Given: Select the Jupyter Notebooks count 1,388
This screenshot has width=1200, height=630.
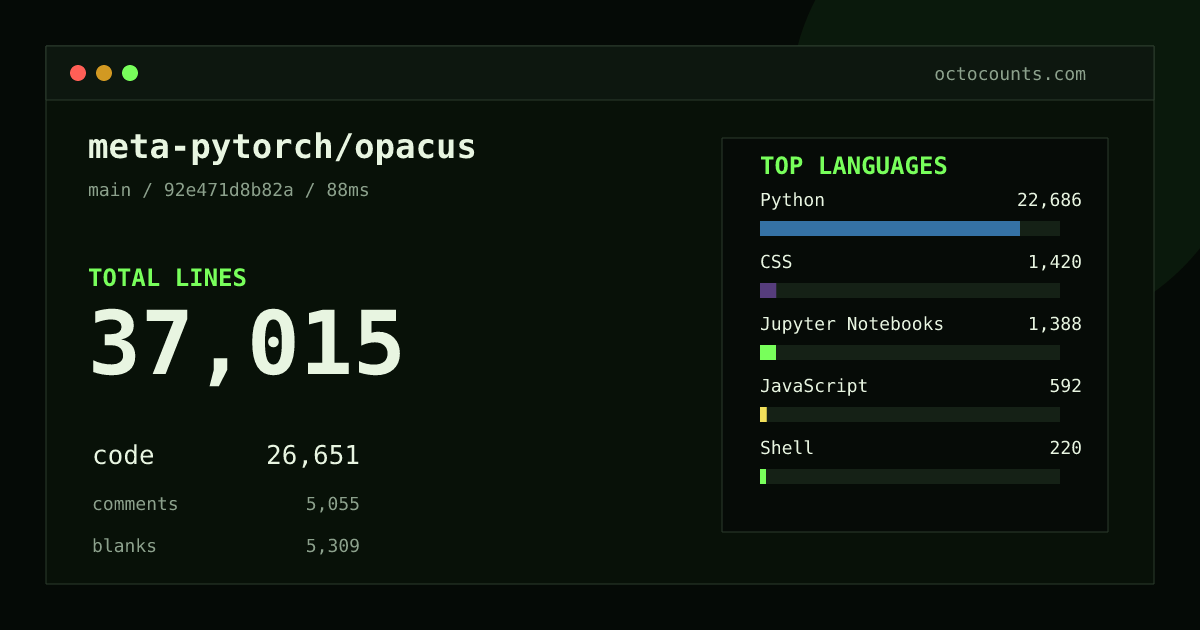Looking at the screenshot, I should coord(1055,324).
